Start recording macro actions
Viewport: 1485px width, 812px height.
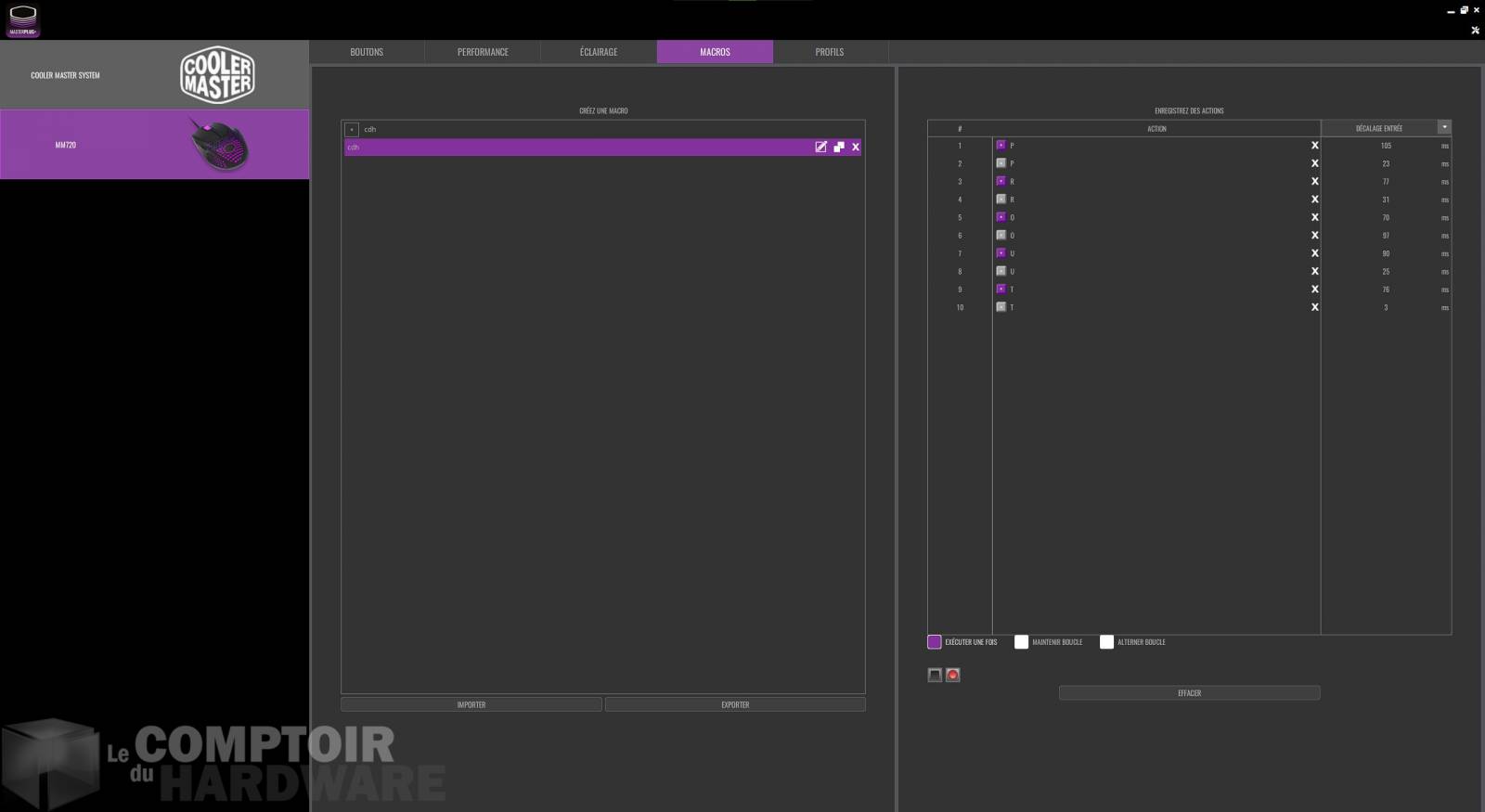point(952,675)
